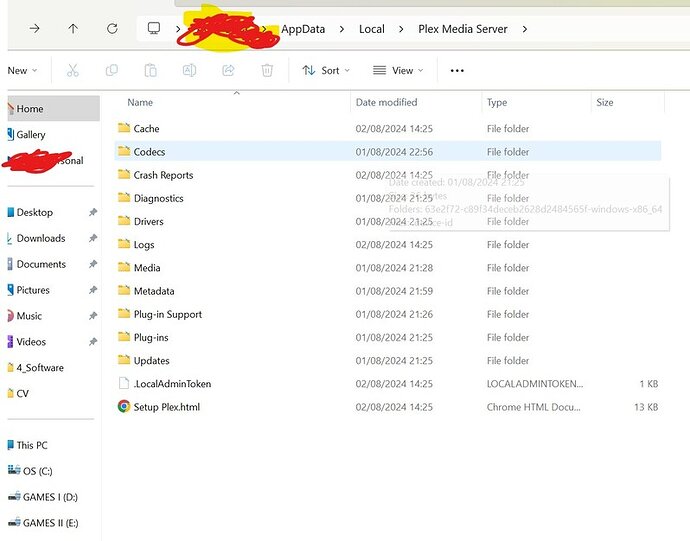This screenshot has width=690, height=541.
Task: Select the Metadata folder
Action: (x=388, y=291)
